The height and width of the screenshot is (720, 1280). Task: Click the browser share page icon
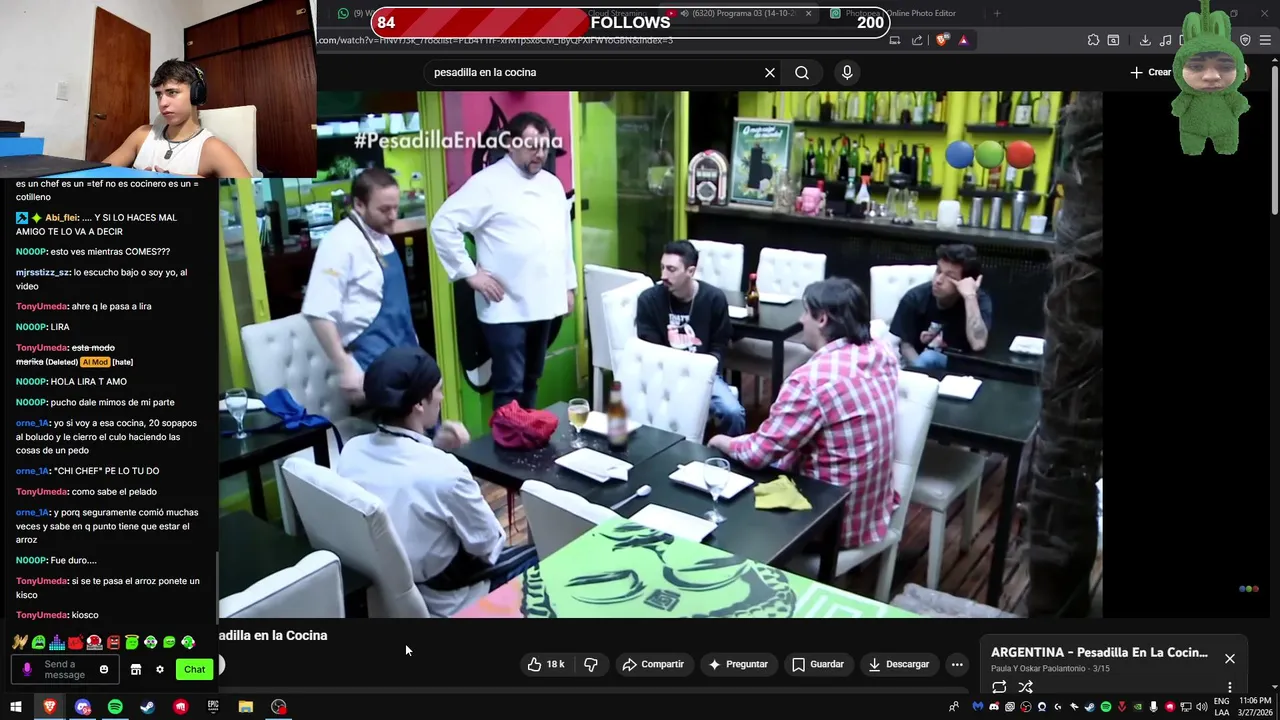coord(917,40)
